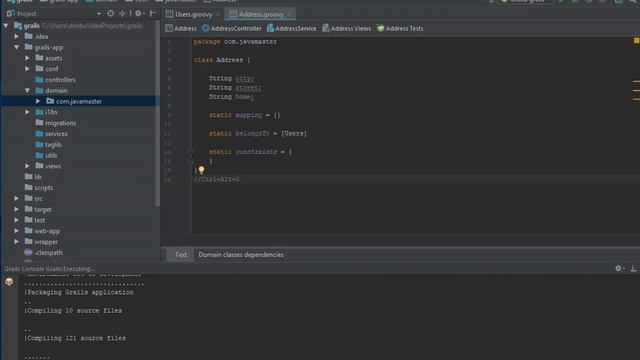Select the scripts folder

click(38, 188)
